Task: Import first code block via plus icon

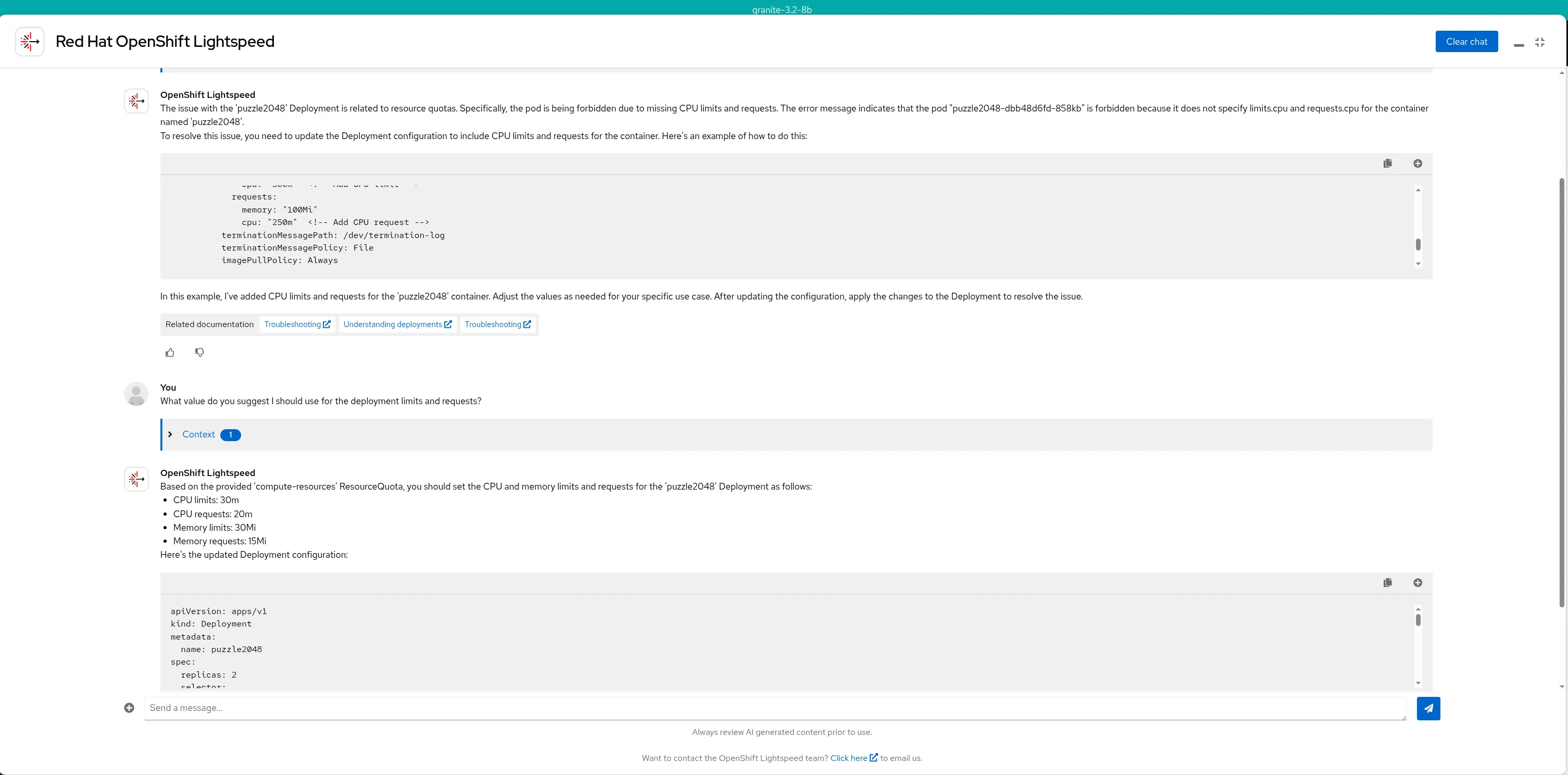Action: pos(1418,163)
